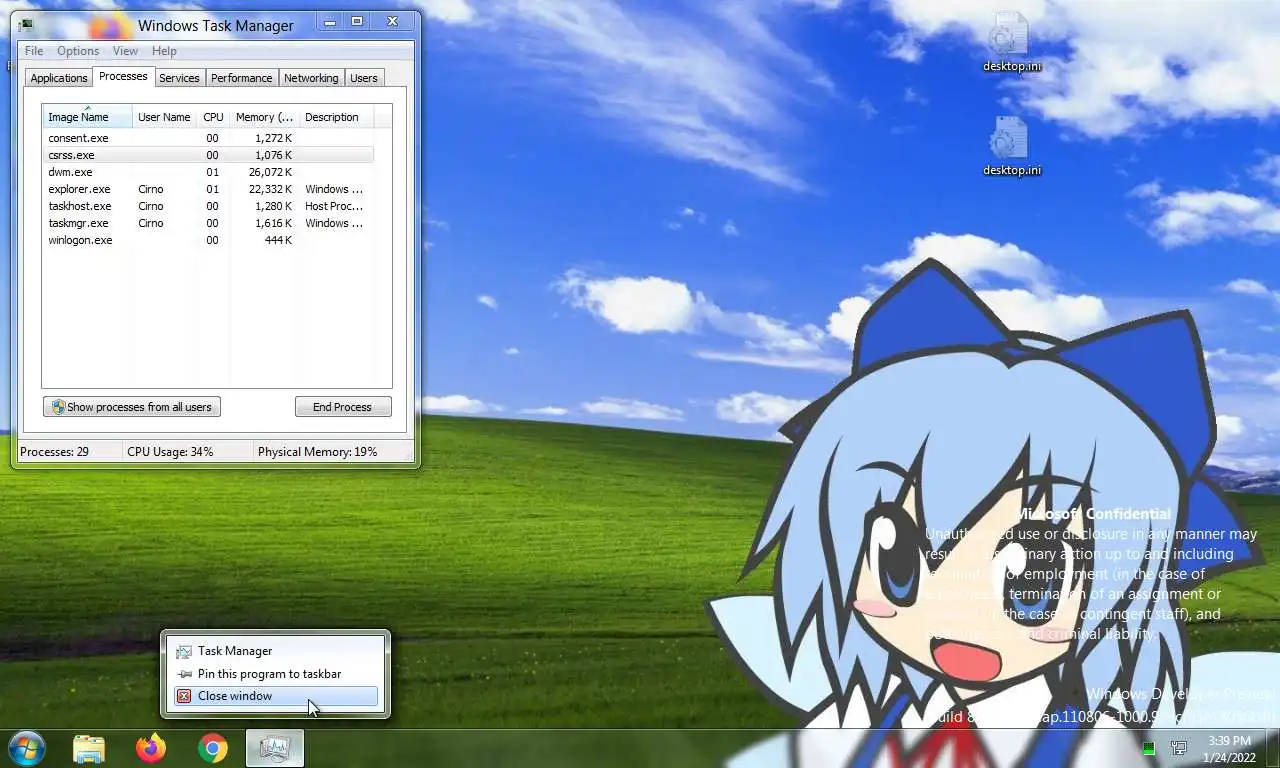Choose Pin this program to taskbar
Viewport: 1280px width, 768px height.
point(276,674)
